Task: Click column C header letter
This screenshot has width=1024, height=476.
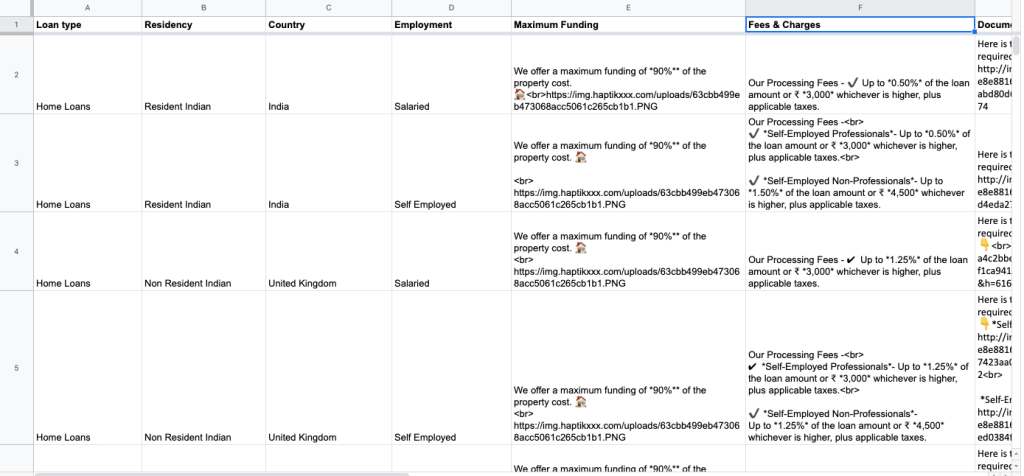Action: point(328,7)
